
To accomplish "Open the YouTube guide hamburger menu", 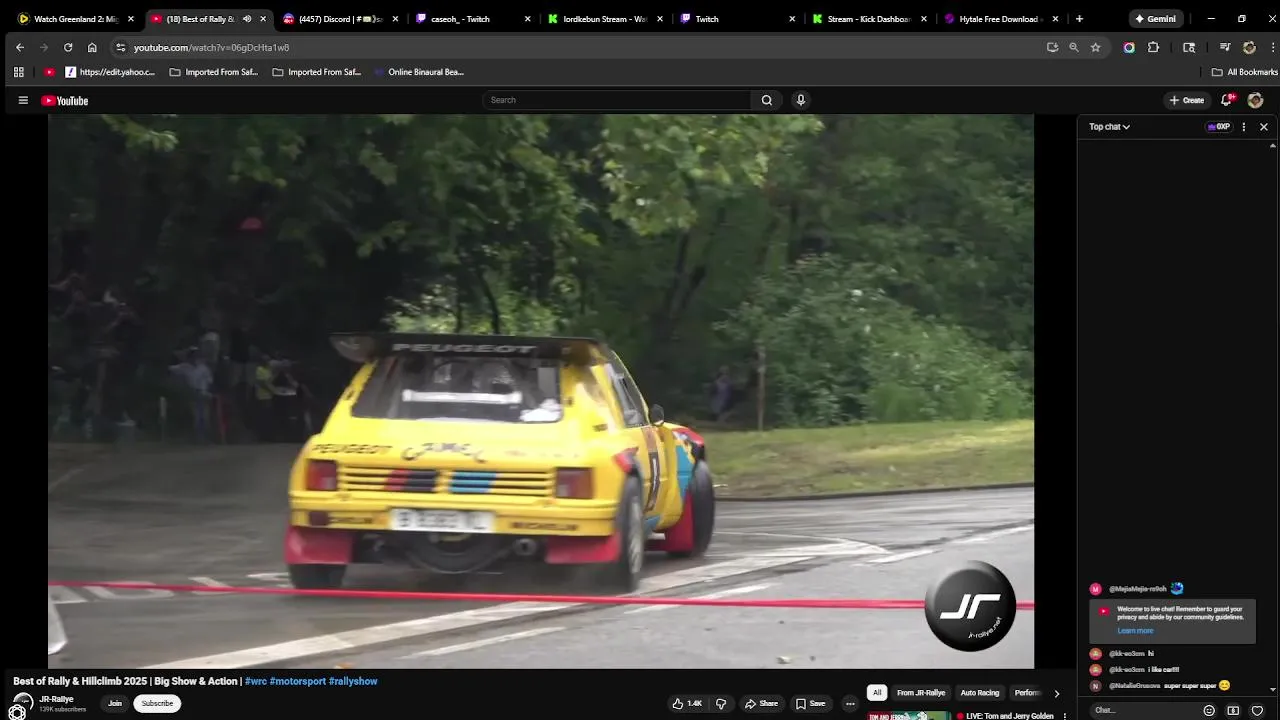I will click(x=23, y=100).
